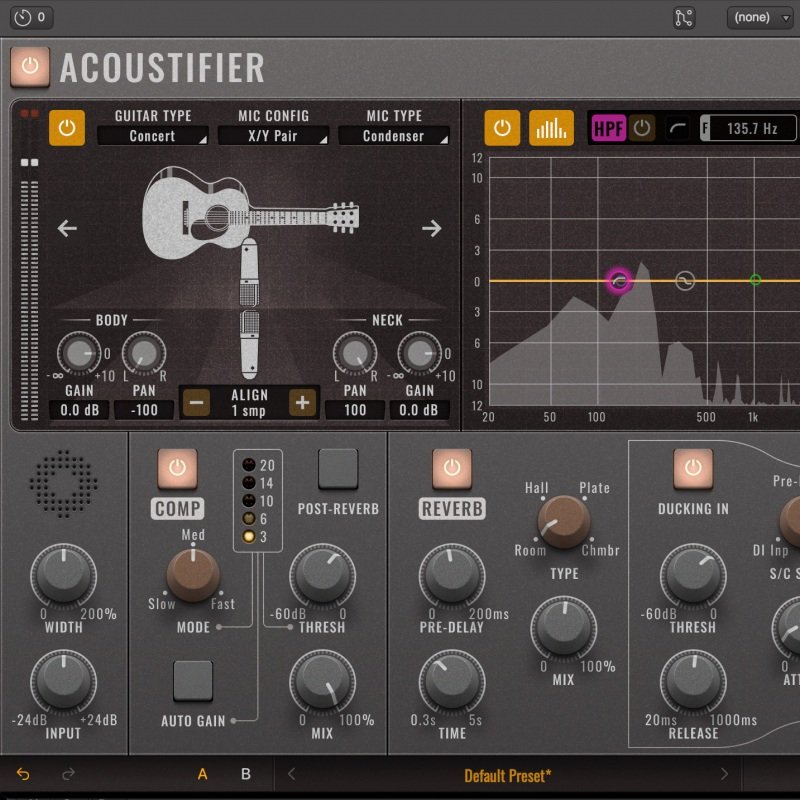Click the gain reduction LED marked 20
This screenshot has height=800, width=800.
(249, 465)
